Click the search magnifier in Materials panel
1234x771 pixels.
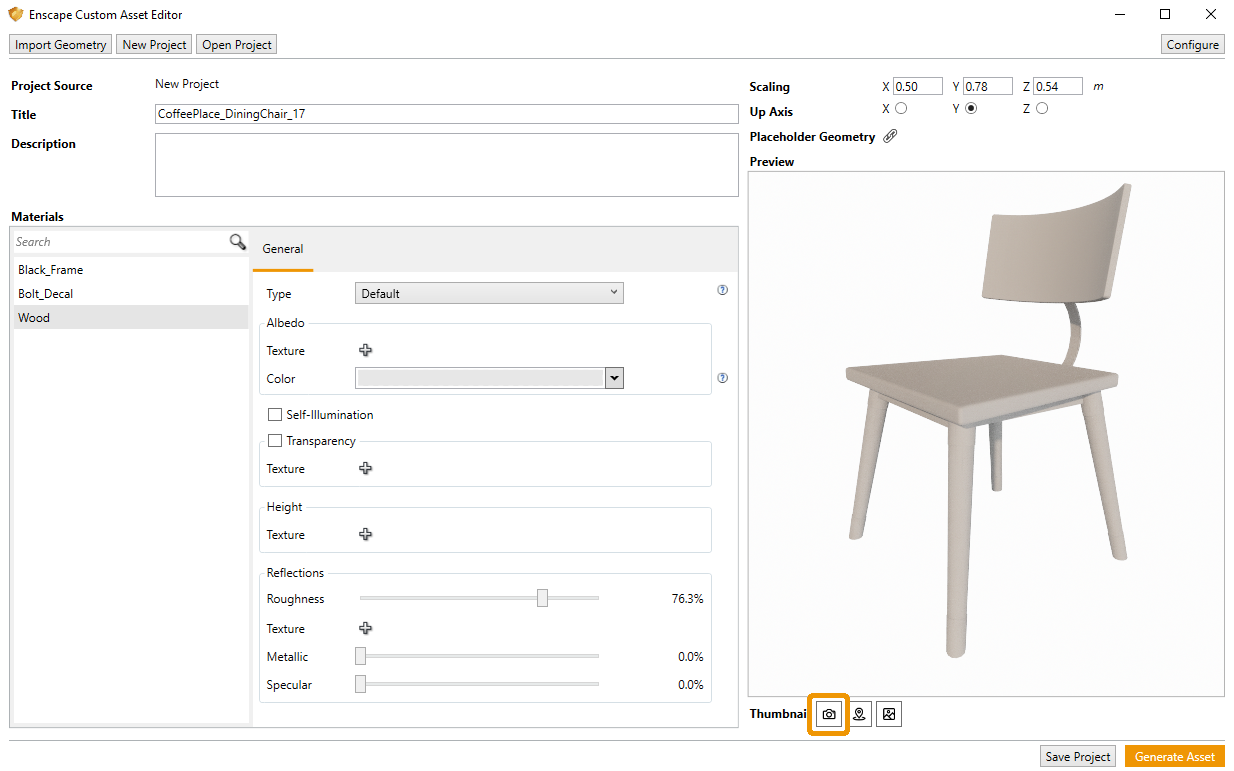[x=237, y=241]
